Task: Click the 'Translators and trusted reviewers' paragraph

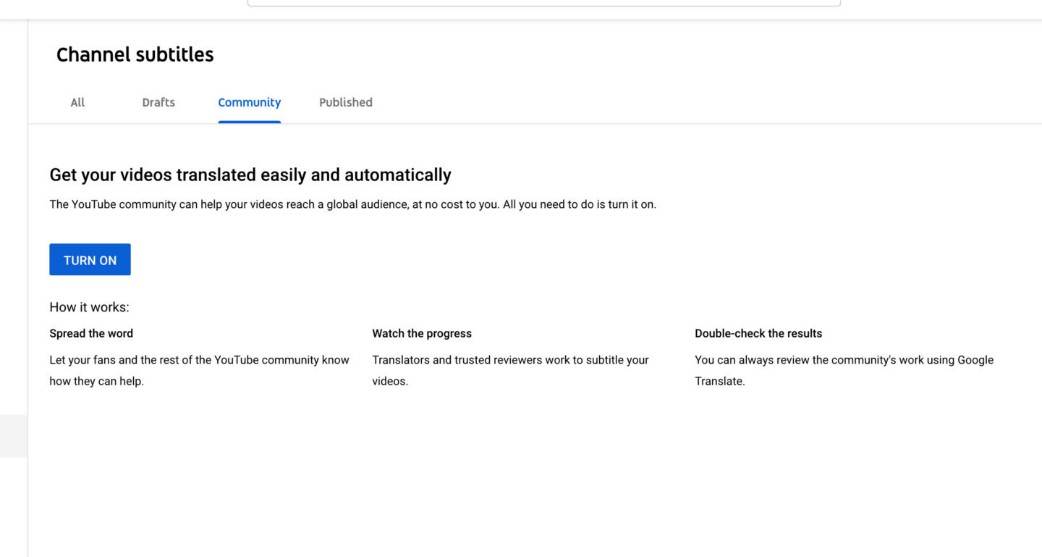Action: click(x=510, y=370)
